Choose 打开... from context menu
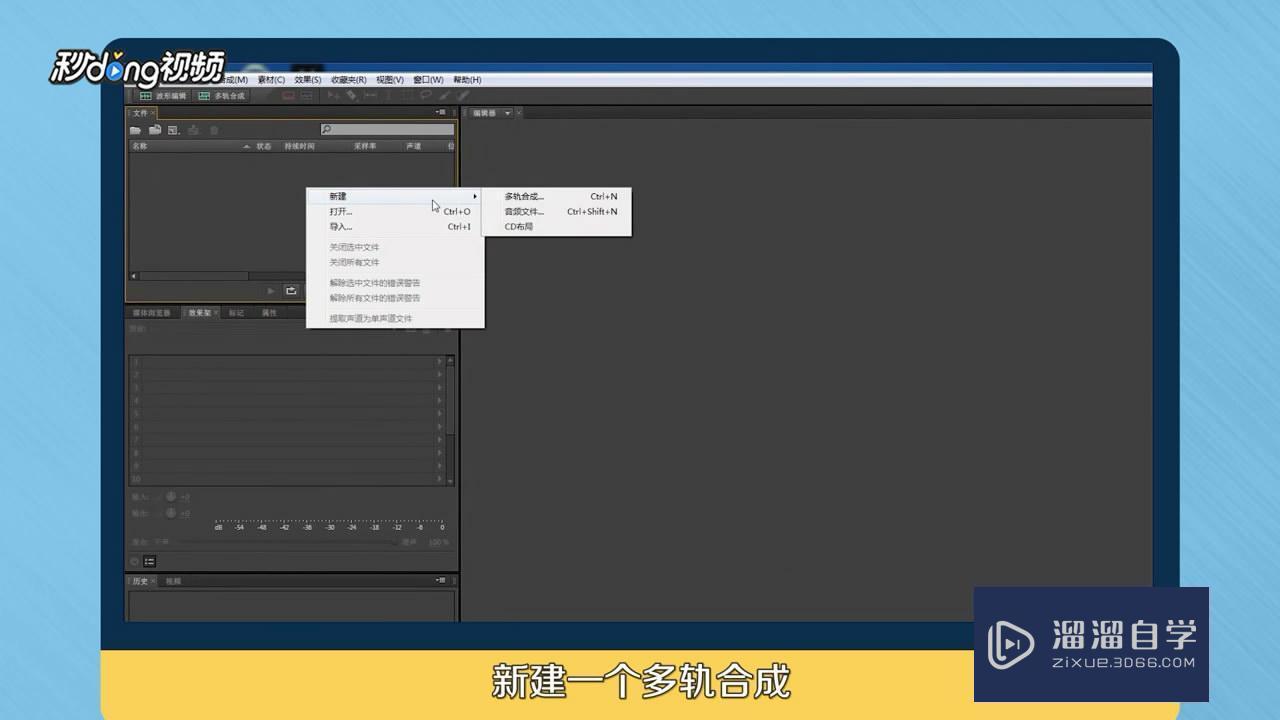This screenshot has height=720, width=1280. (395, 212)
